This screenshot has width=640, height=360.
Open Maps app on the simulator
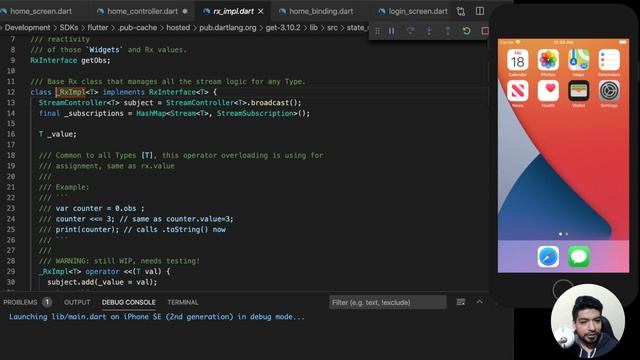(579, 60)
